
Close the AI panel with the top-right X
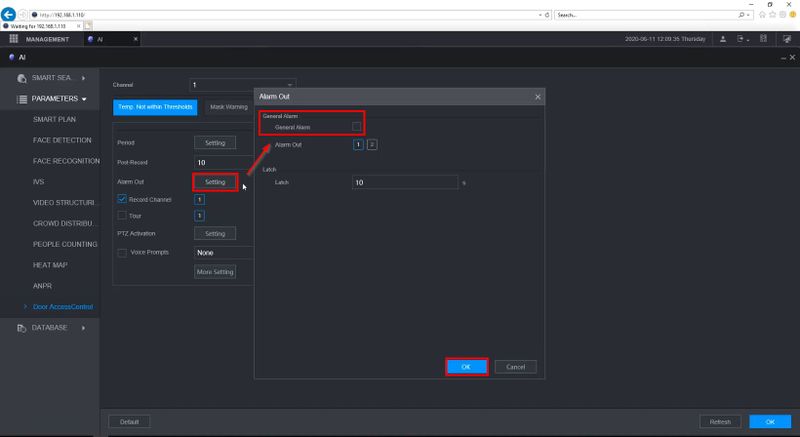pyautogui.click(x=792, y=57)
